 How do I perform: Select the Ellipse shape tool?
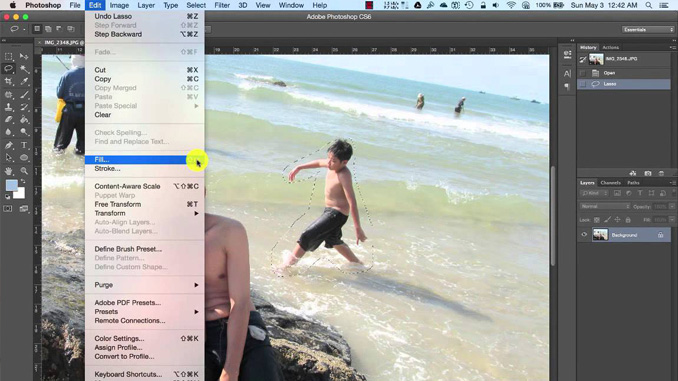(24, 158)
